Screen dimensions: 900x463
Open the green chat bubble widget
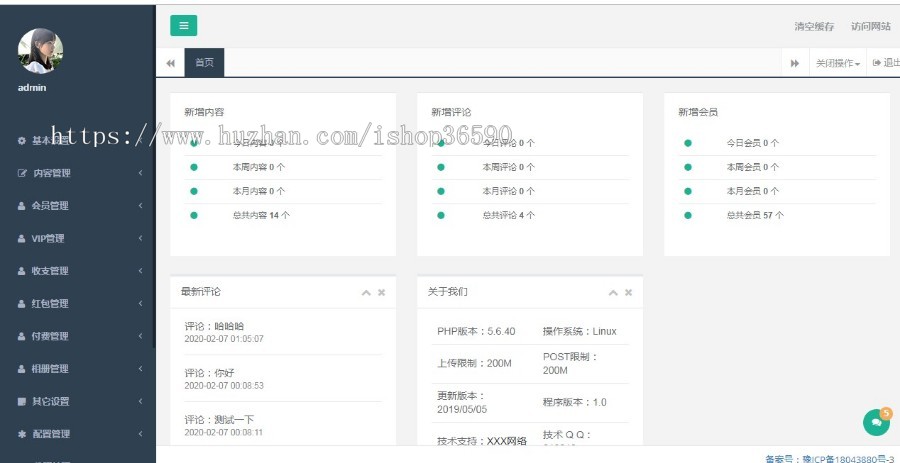click(x=876, y=422)
